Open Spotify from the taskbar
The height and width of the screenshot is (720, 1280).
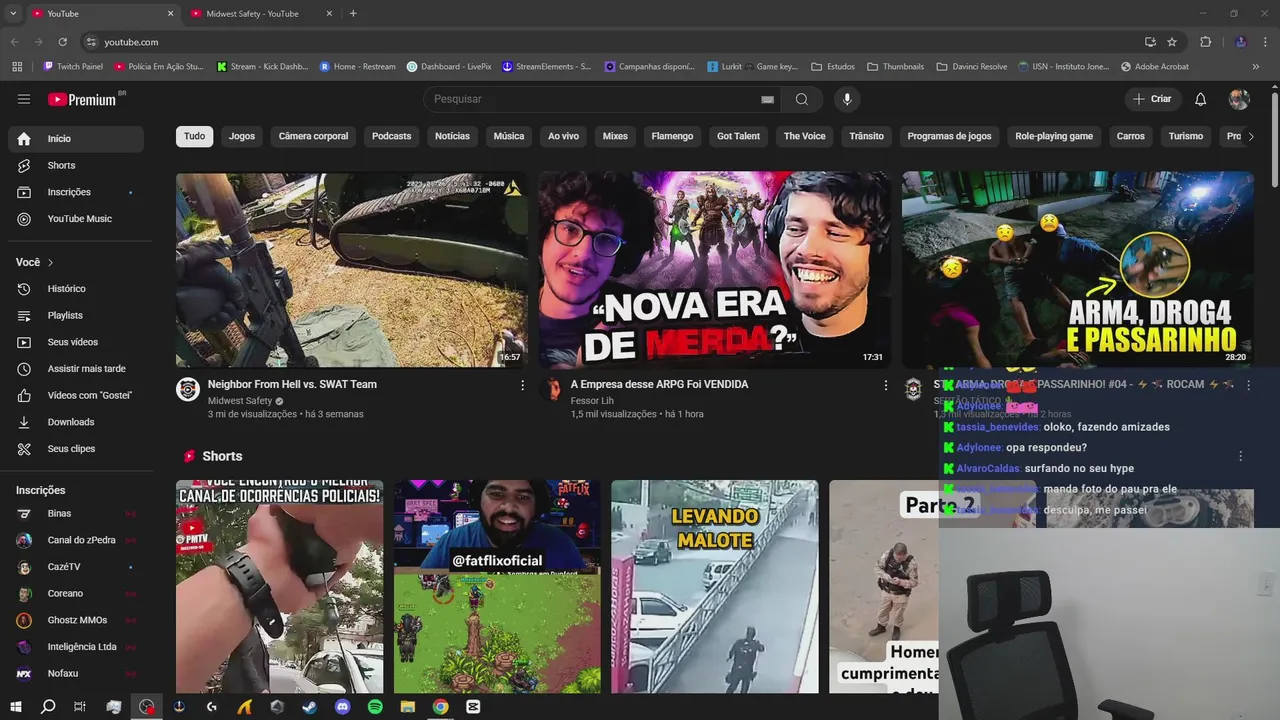coord(375,707)
